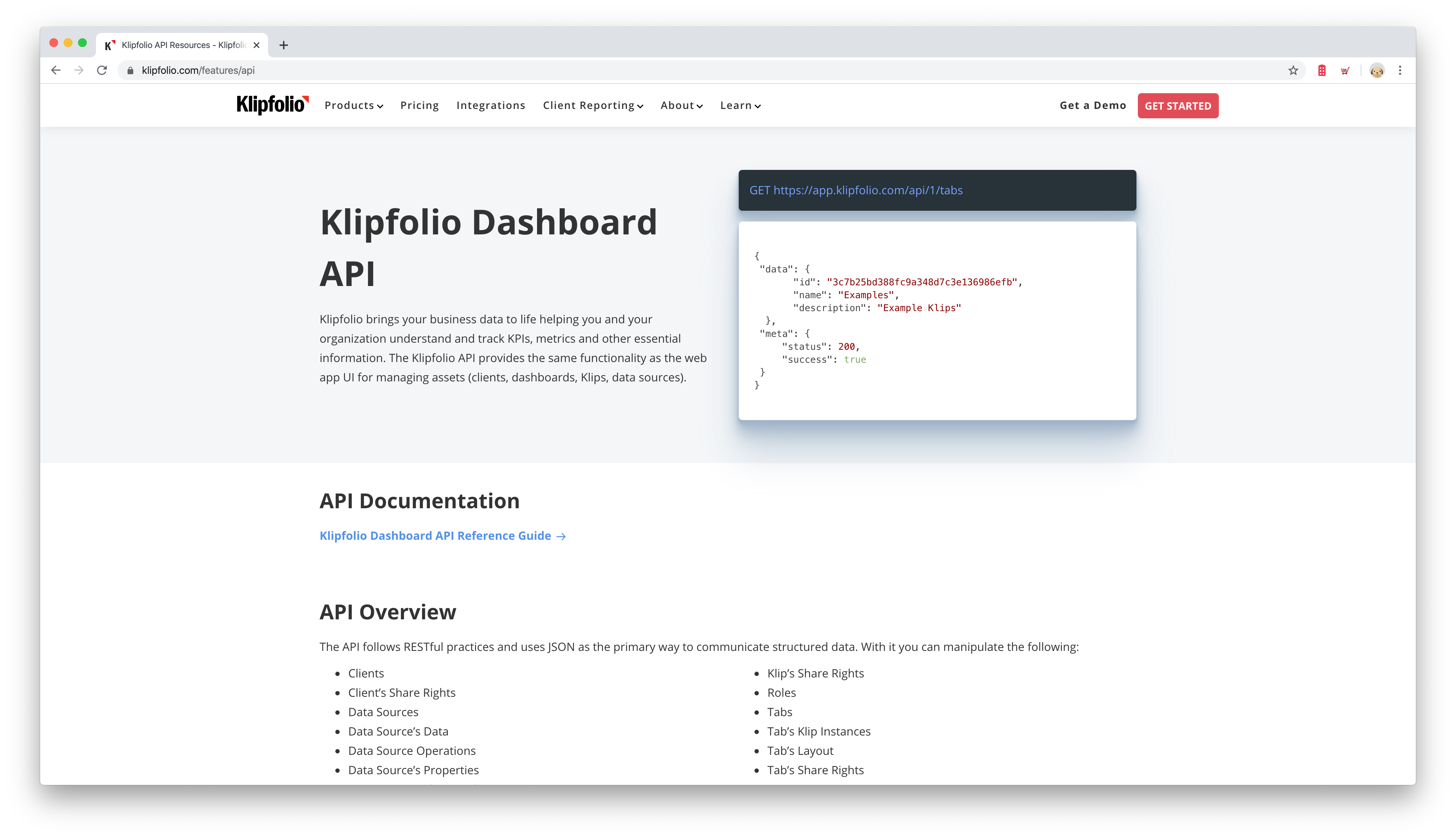The height and width of the screenshot is (838, 1456).
Task: Click the Tab's Share Rights list item
Action: click(x=815, y=770)
